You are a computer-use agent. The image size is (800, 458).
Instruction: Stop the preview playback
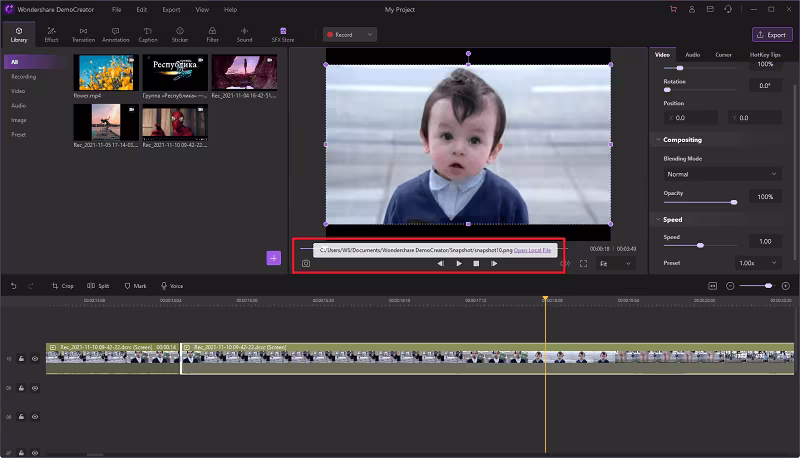[x=476, y=264]
